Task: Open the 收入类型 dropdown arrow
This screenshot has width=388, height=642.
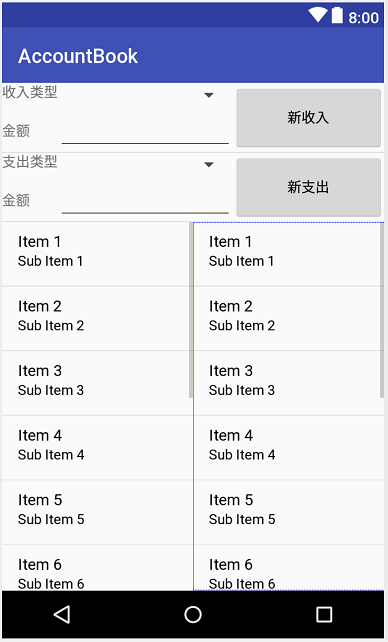Action: pos(209,95)
